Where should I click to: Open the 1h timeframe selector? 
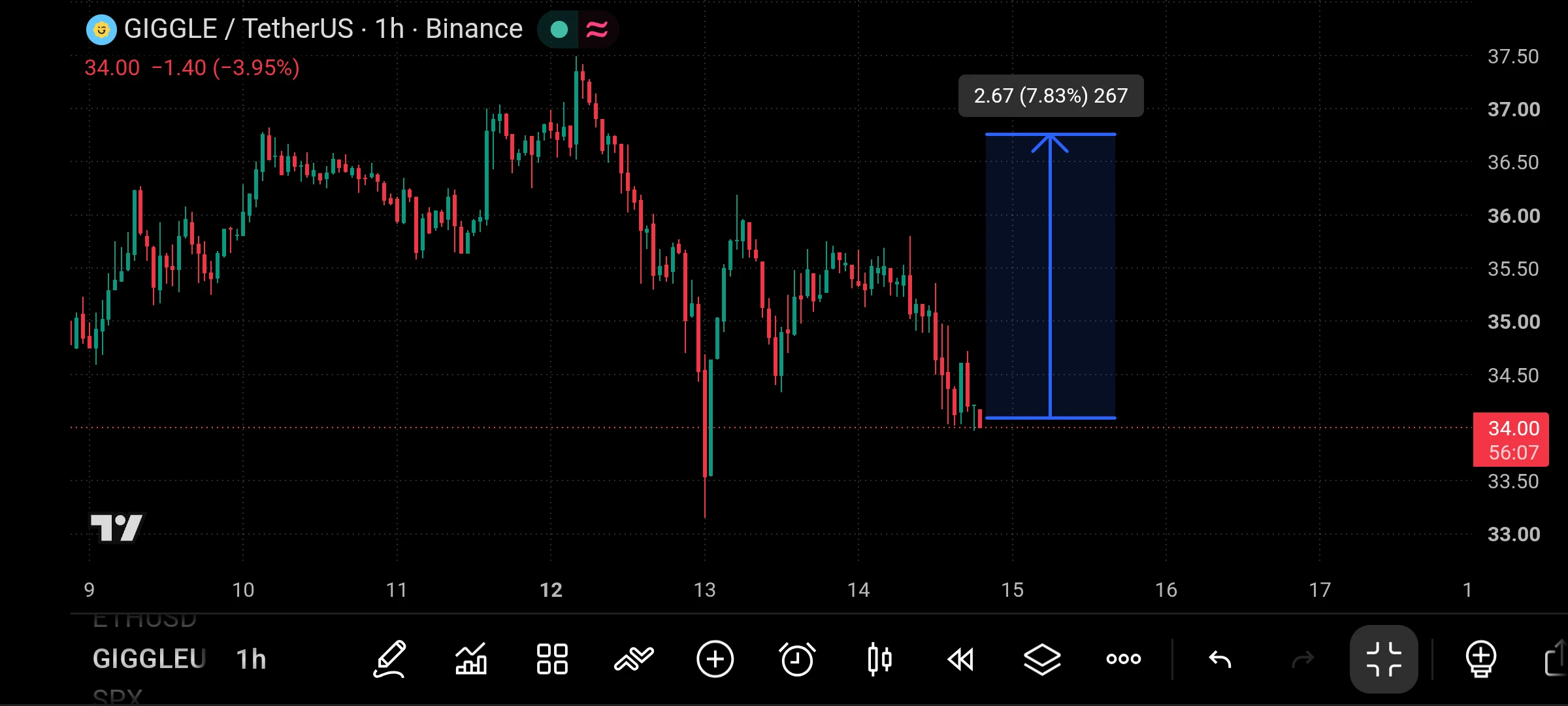(251, 659)
